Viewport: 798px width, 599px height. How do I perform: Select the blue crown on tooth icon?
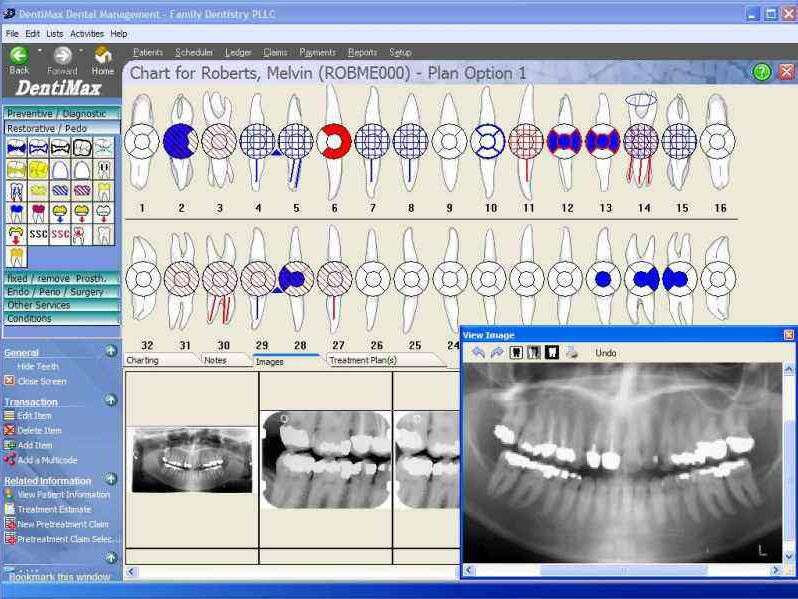point(17,213)
